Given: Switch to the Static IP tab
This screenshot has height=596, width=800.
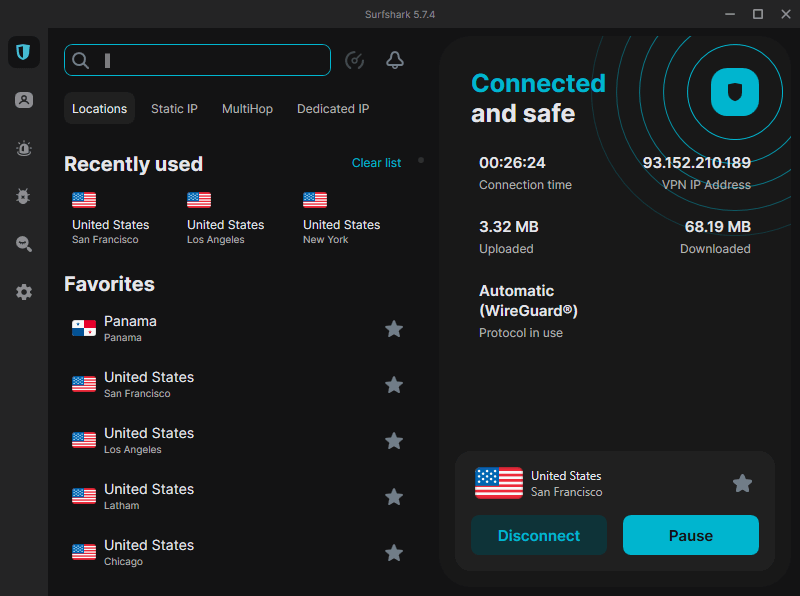Looking at the screenshot, I should click(174, 109).
